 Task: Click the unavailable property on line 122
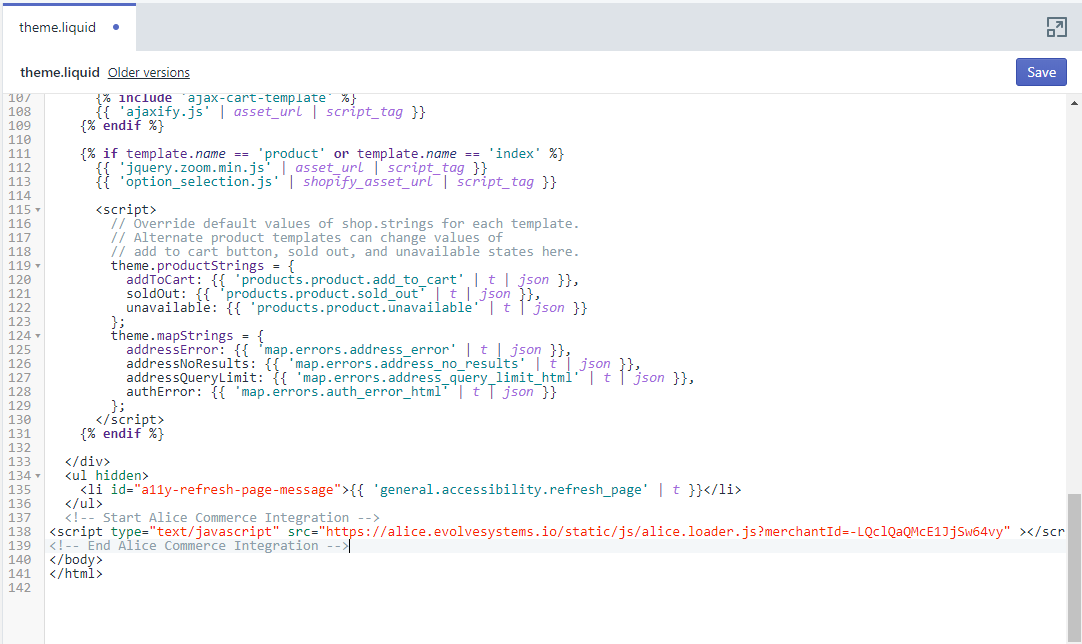point(357,308)
